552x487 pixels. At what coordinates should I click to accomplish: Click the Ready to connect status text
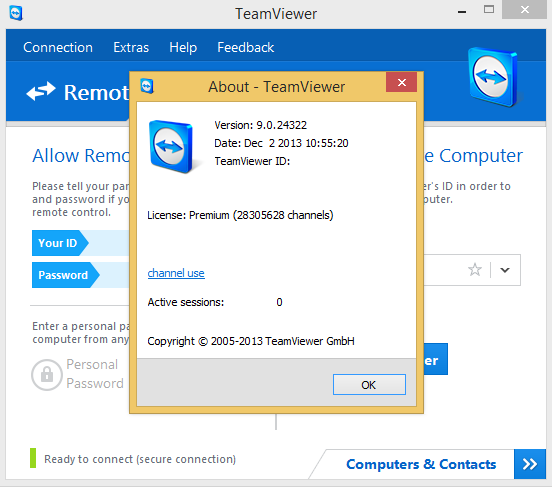click(140, 459)
